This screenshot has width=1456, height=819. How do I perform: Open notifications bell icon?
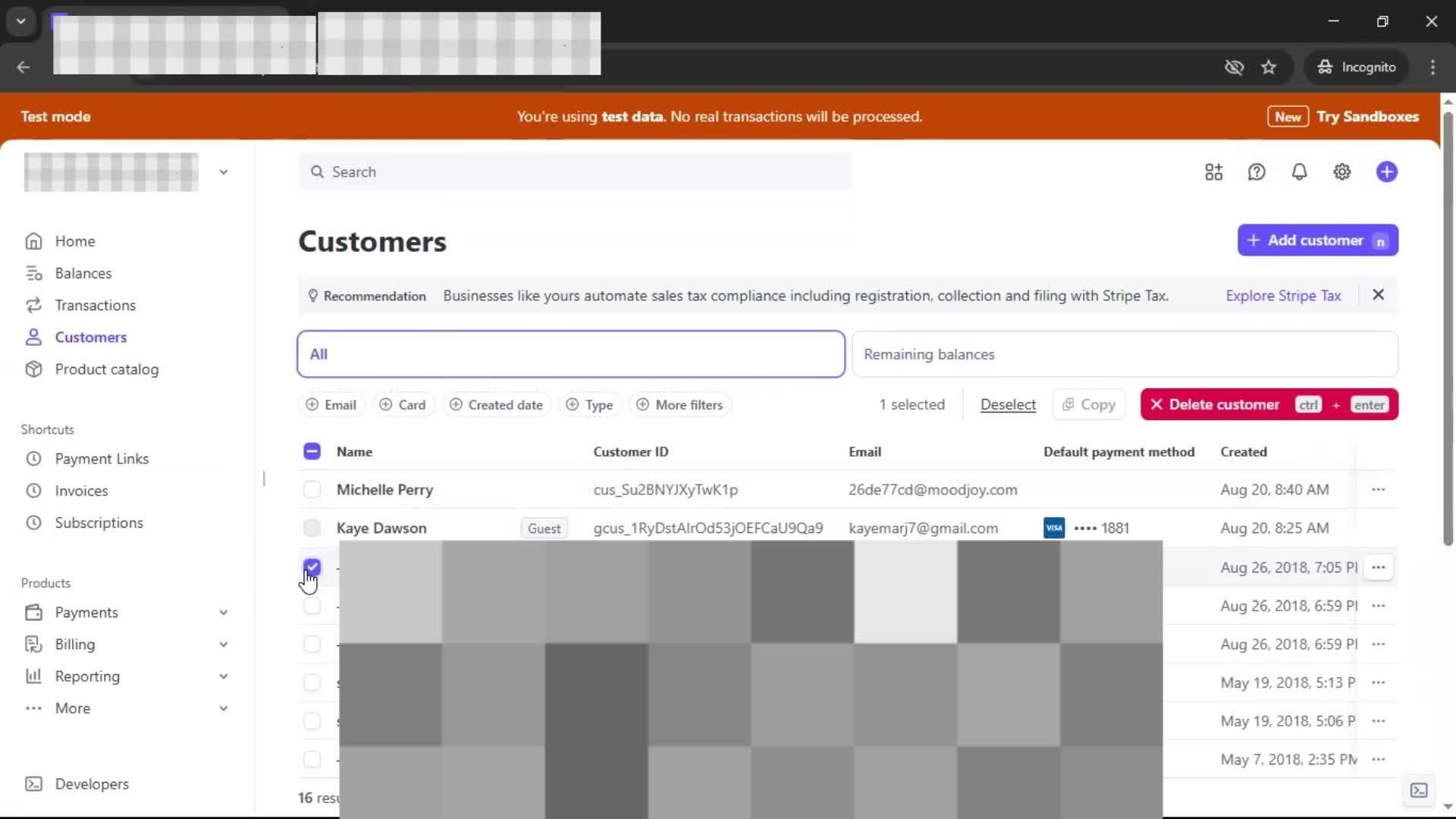pyautogui.click(x=1299, y=172)
